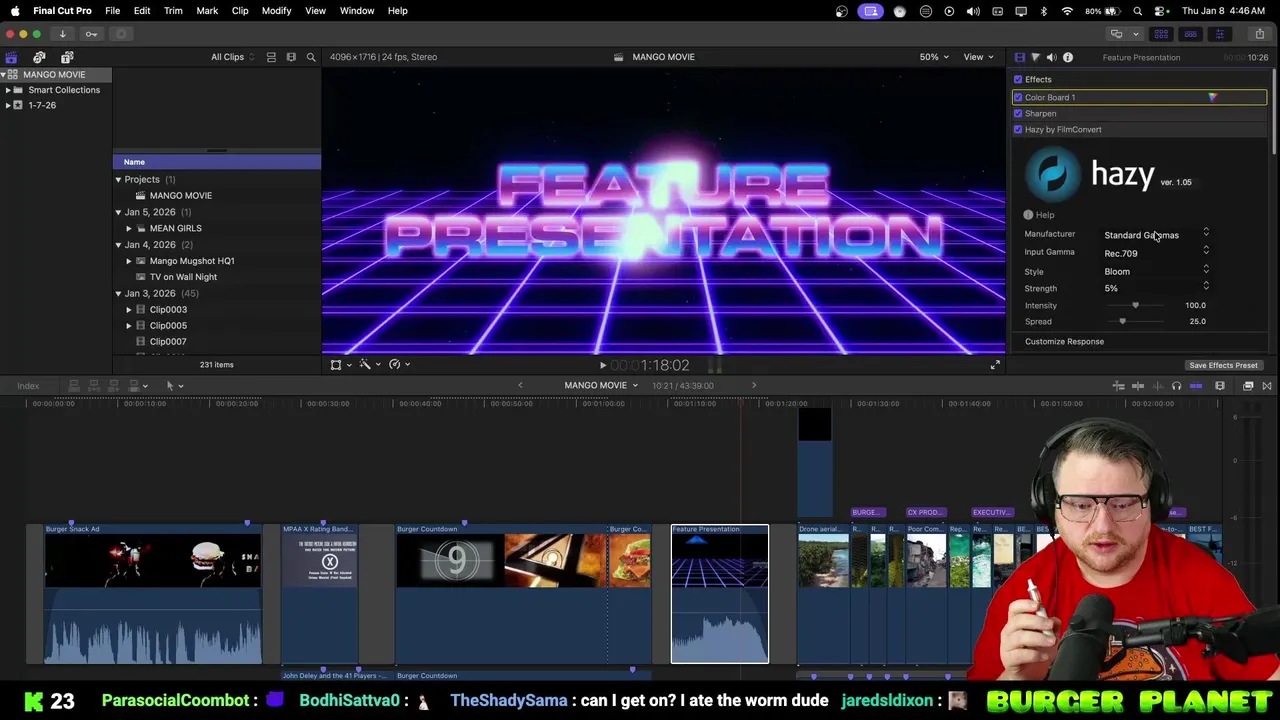Open the Keyword Editor key icon
Image resolution: width=1280 pixels, height=720 pixels.
pyautogui.click(x=91, y=34)
